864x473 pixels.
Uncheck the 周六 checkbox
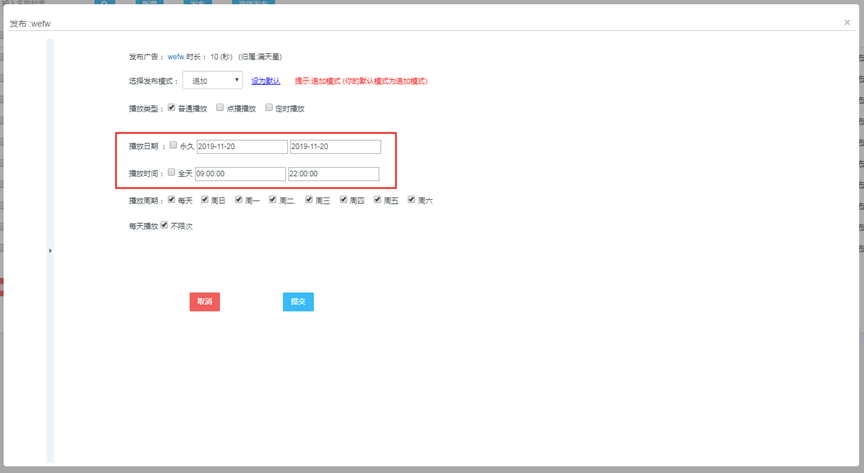(411, 200)
